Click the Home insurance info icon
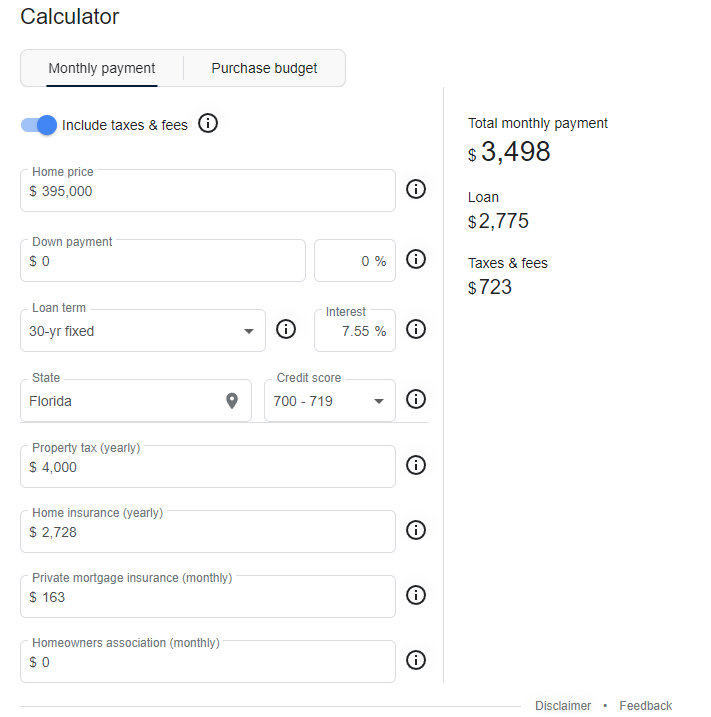Viewport: 711px width, 717px height. coord(416,530)
